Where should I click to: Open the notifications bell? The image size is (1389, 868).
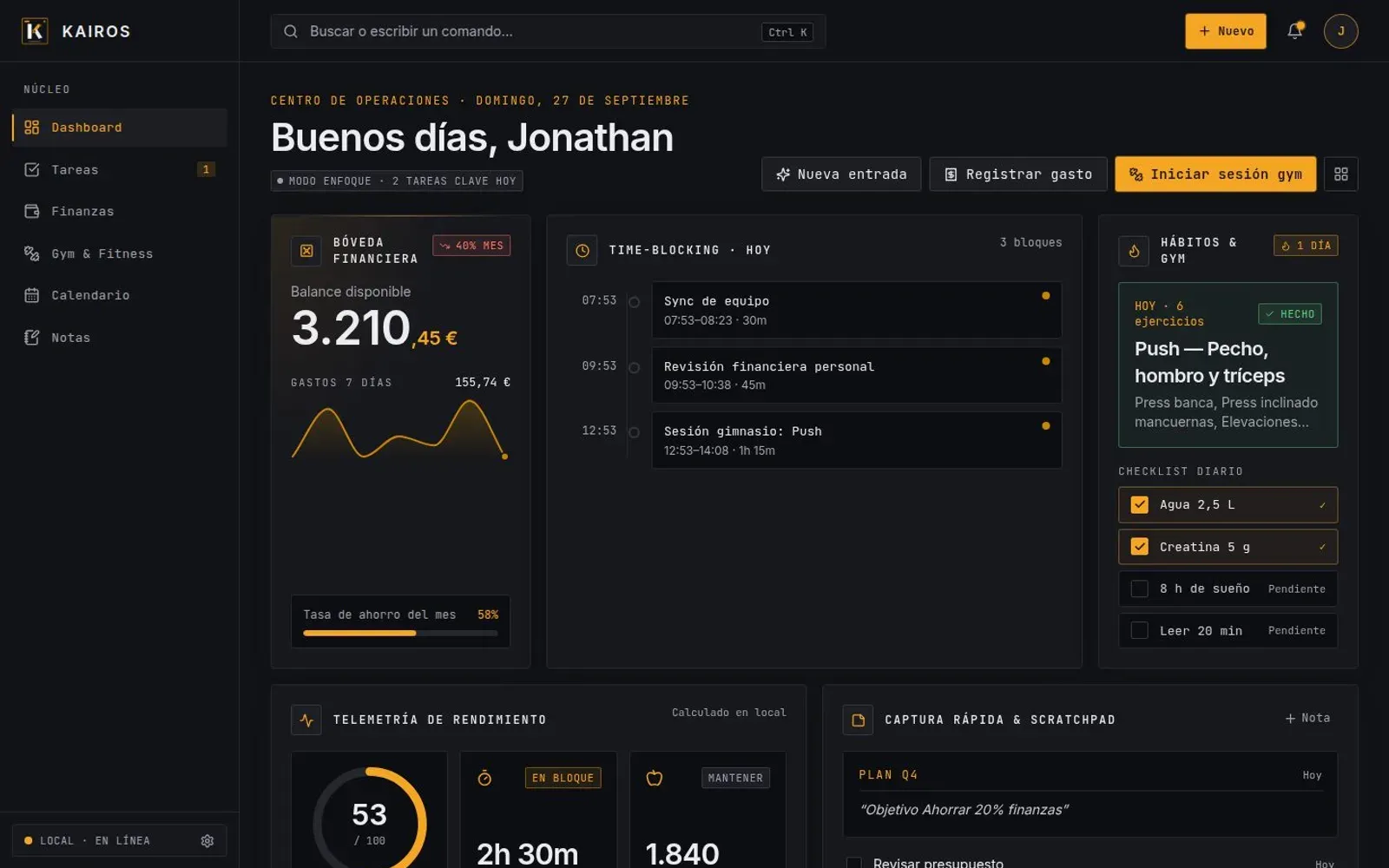point(1294,31)
